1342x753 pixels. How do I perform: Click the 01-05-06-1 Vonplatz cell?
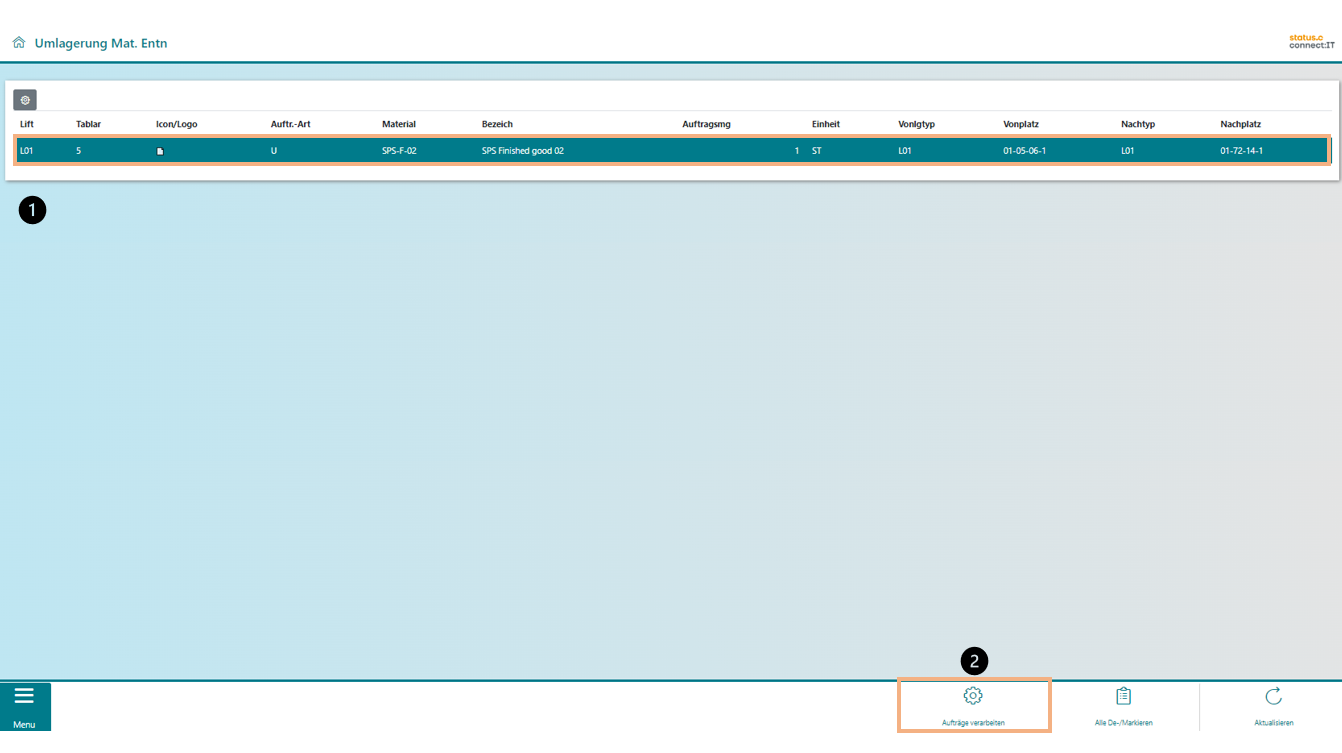pyautogui.click(x=1024, y=151)
